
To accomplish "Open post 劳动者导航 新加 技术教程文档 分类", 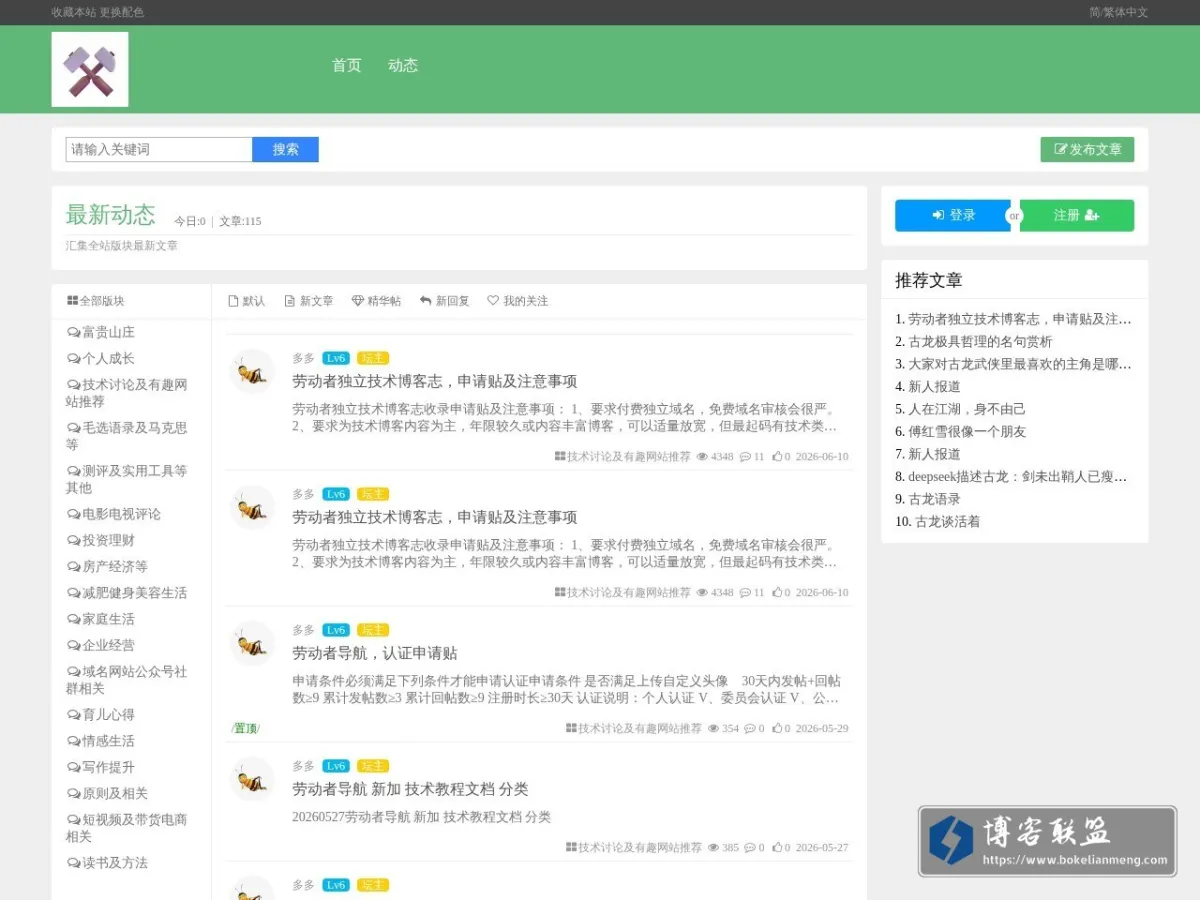I will click(410, 789).
